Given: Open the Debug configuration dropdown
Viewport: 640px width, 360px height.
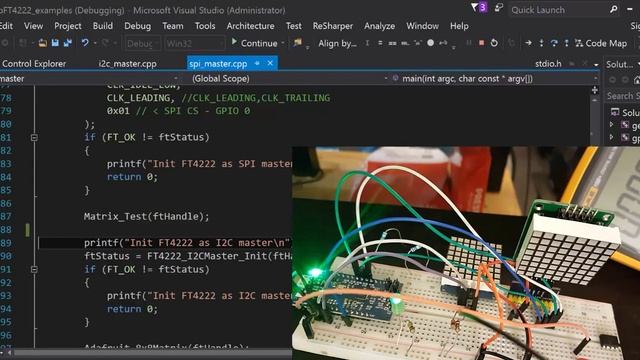Looking at the screenshot, I should 142,43.
